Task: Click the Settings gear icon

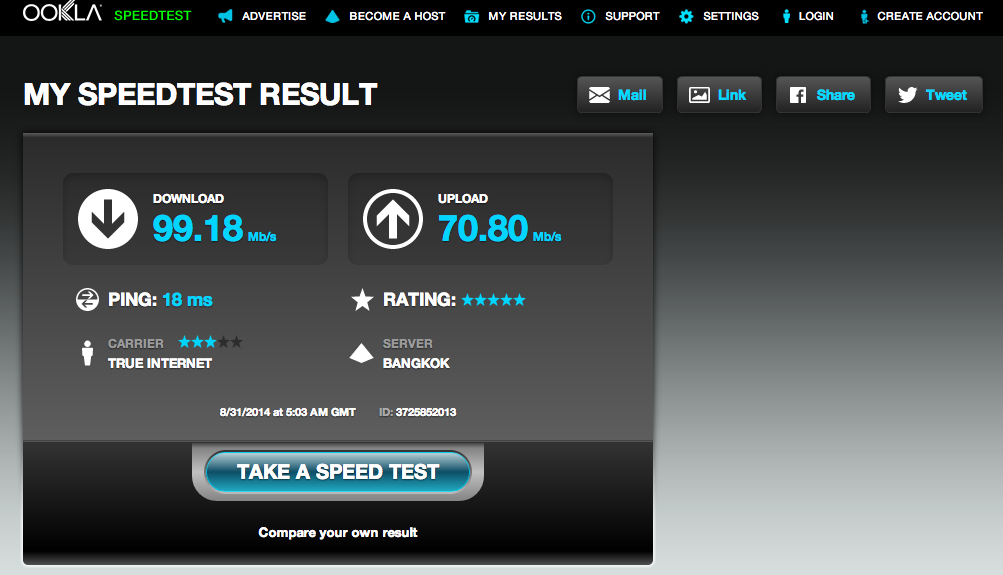Action: tap(686, 16)
